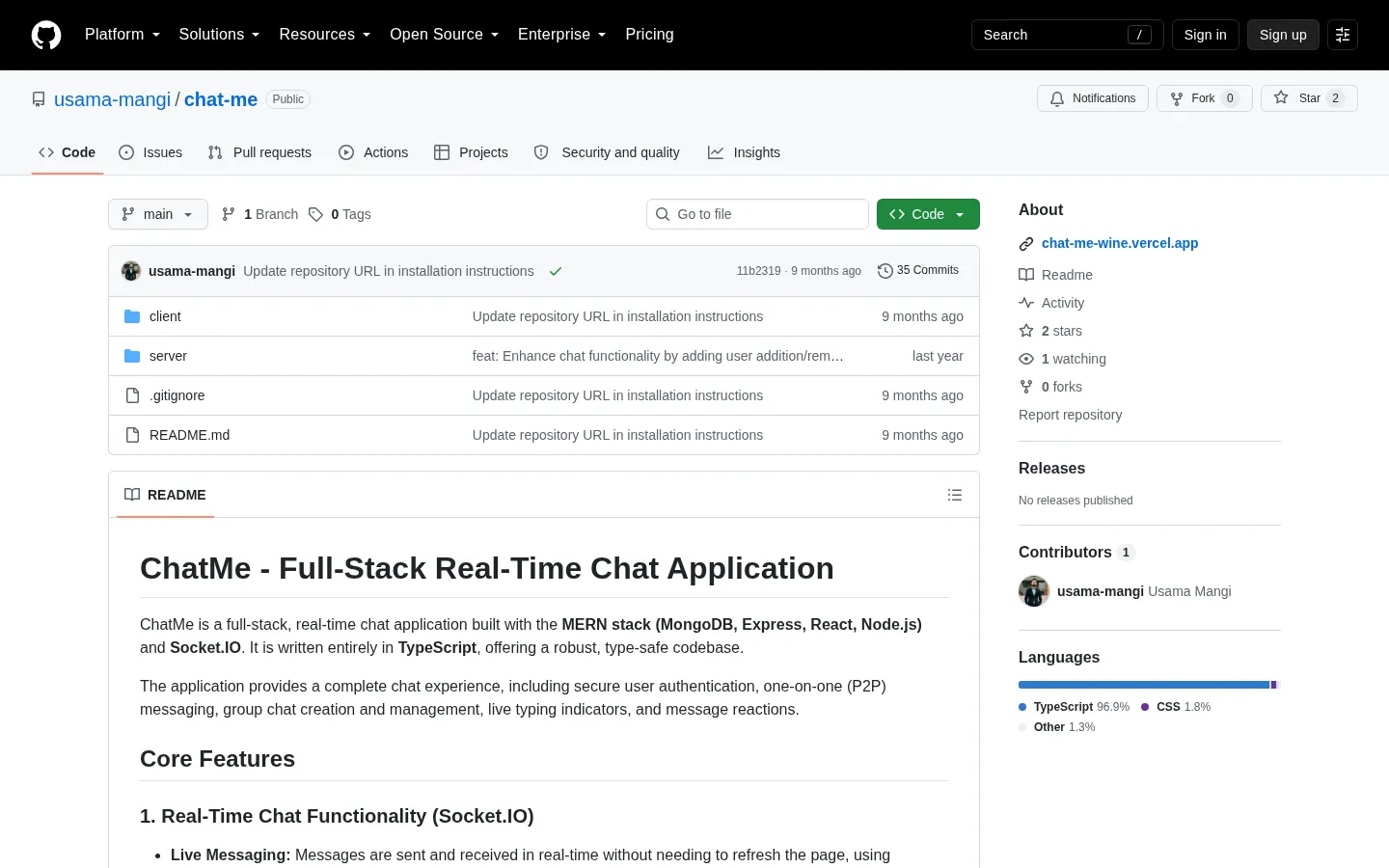The image size is (1389, 868).
Task: Click the contributor avatar of Usama Mangi
Action: [x=1034, y=591]
